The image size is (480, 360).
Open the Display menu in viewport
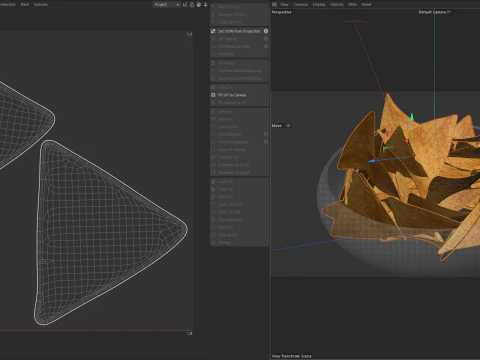point(319,4)
